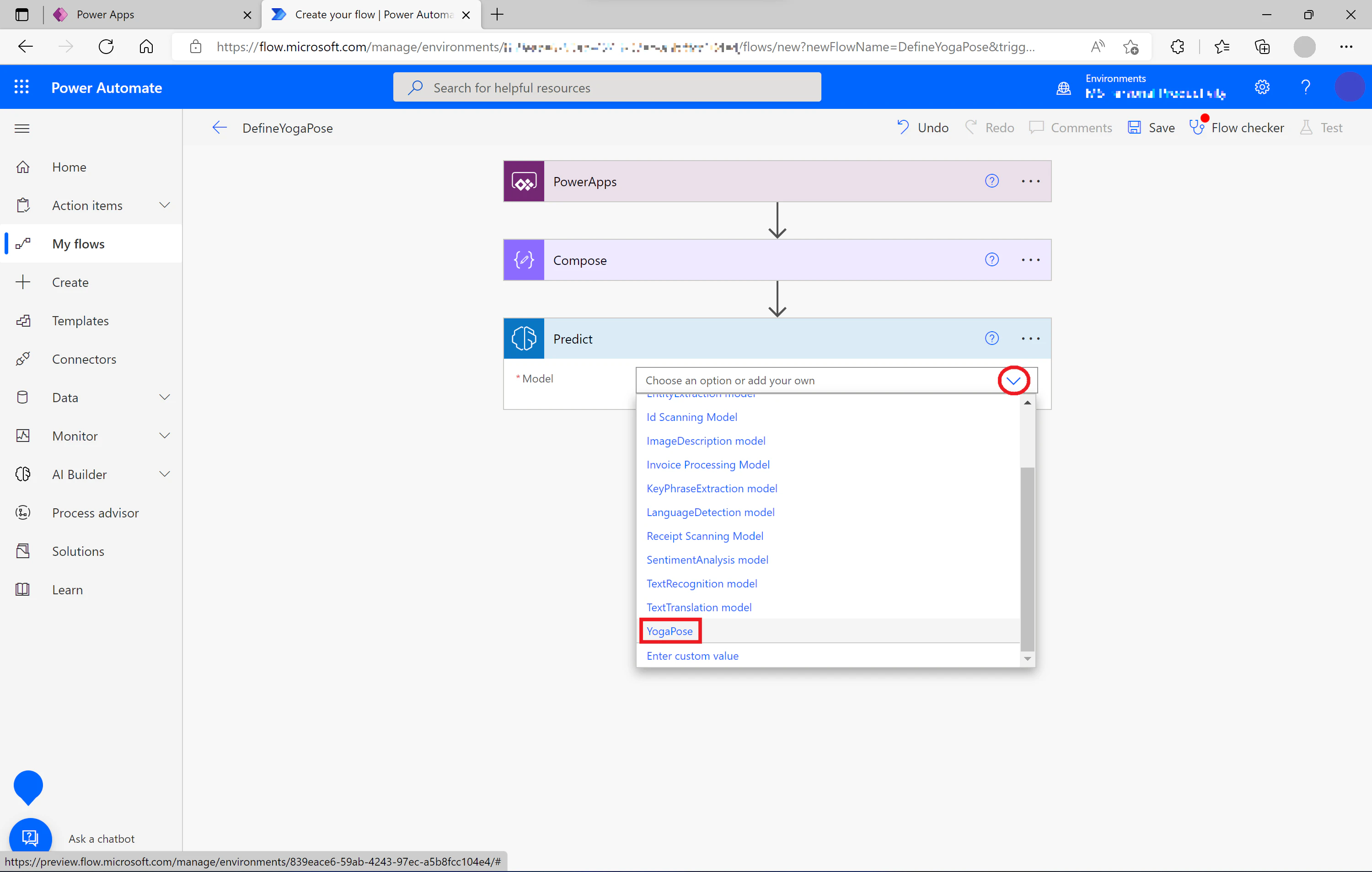Expand the Action items section

click(x=165, y=205)
